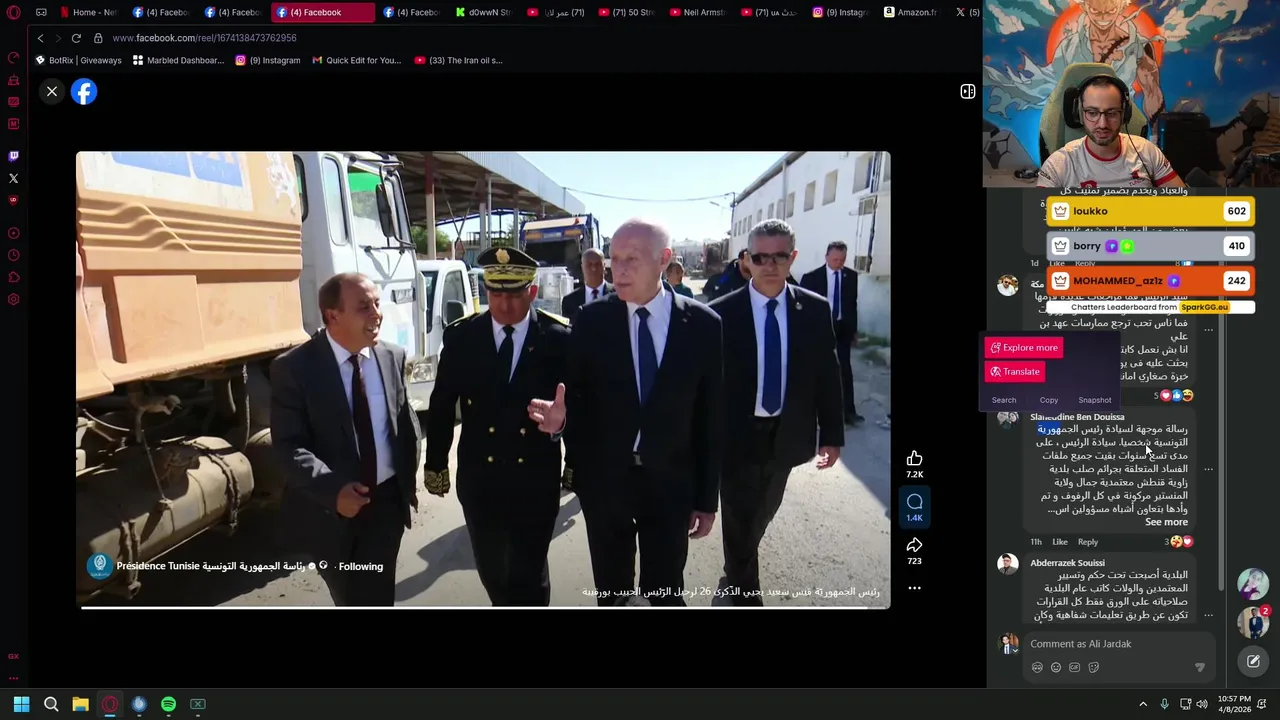This screenshot has height=720, width=1280.
Task: Switch to the Home - Netflix tab
Action: [90, 12]
